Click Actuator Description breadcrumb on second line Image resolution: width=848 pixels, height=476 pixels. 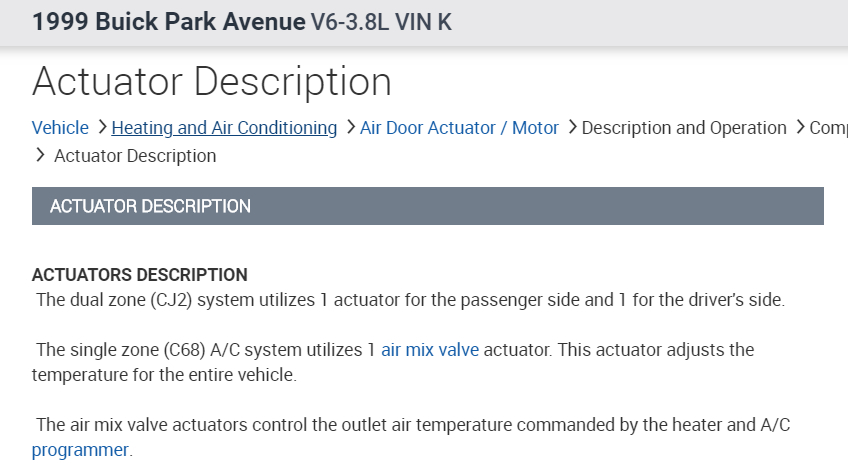(135, 156)
